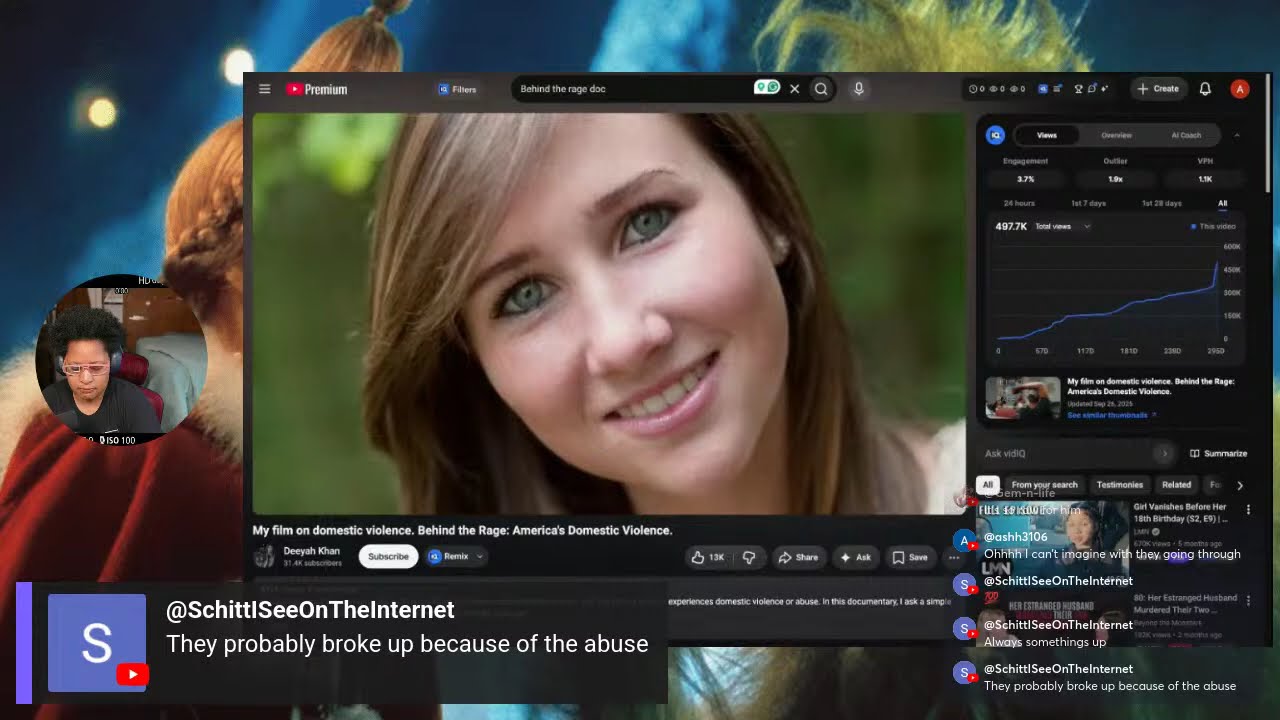The width and height of the screenshot is (1280, 720).
Task: Collapse the vidIQ panel with the chevron
Action: click(1237, 135)
